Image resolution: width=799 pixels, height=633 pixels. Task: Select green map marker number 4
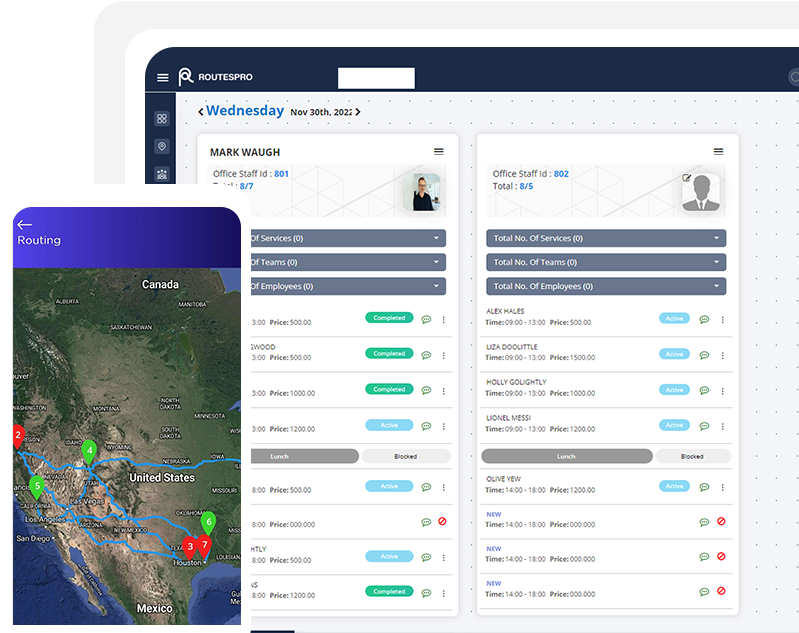(89, 451)
